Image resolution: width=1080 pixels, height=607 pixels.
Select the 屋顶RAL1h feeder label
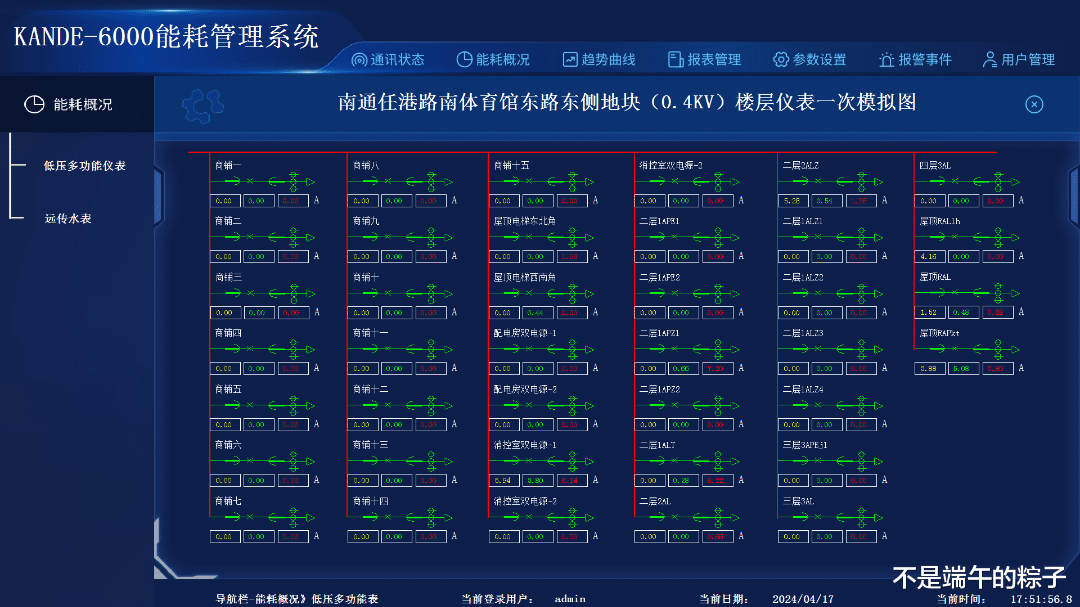pos(940,221)
